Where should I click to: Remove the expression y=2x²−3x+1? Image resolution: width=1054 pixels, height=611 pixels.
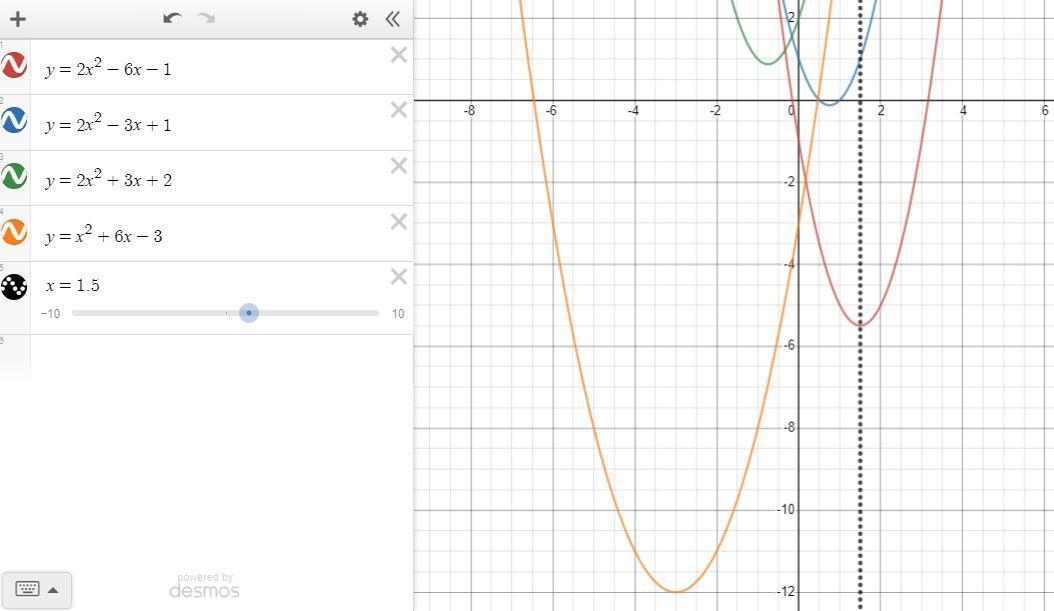(398, 111)
